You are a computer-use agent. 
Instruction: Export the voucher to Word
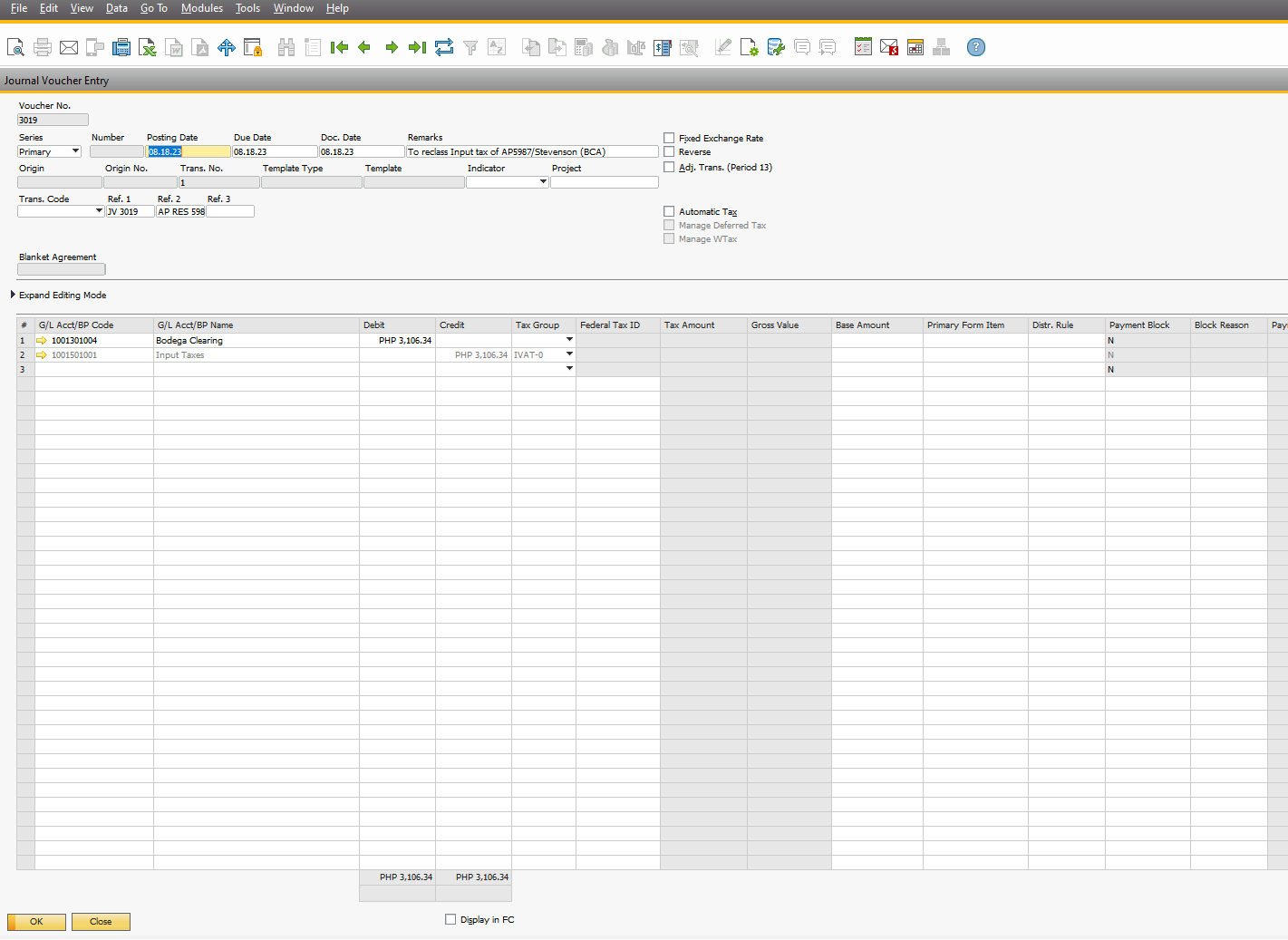click(173, 47)
